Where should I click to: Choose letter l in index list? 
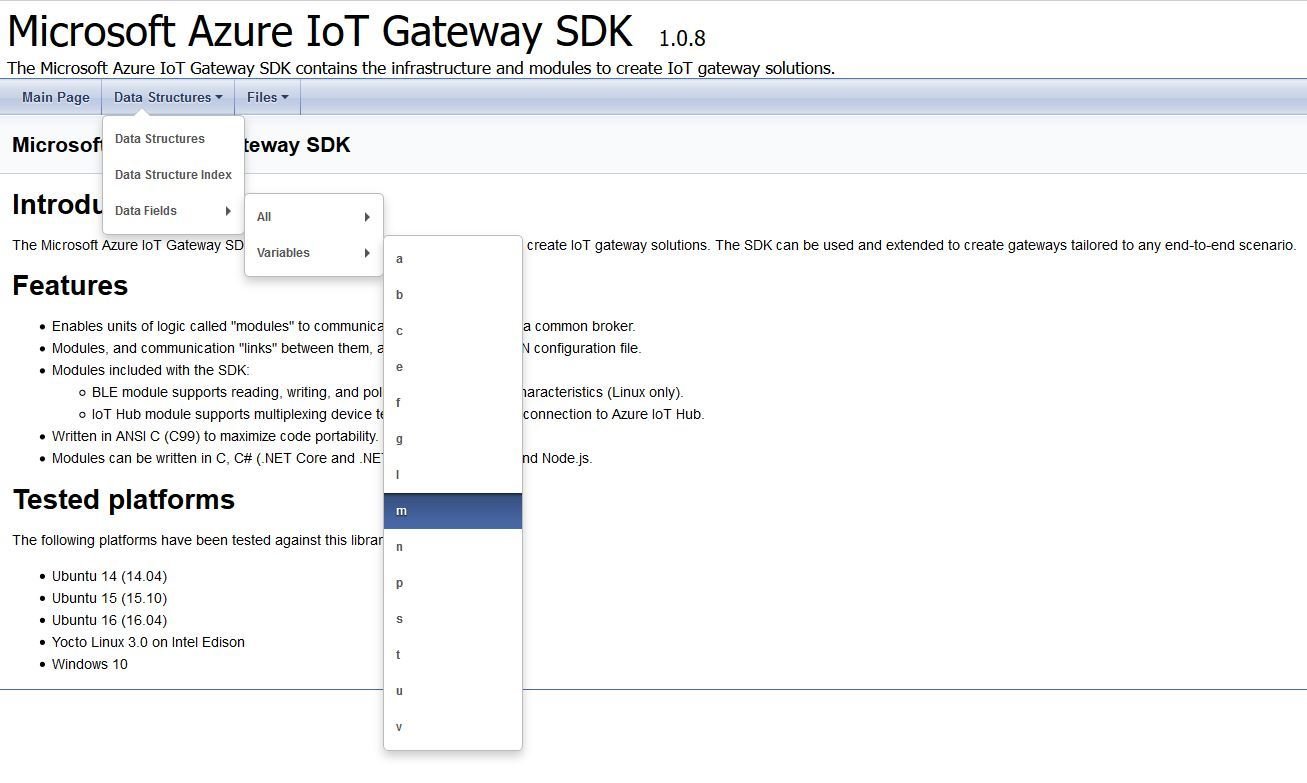pyautogui.click(x=453, y=475)
